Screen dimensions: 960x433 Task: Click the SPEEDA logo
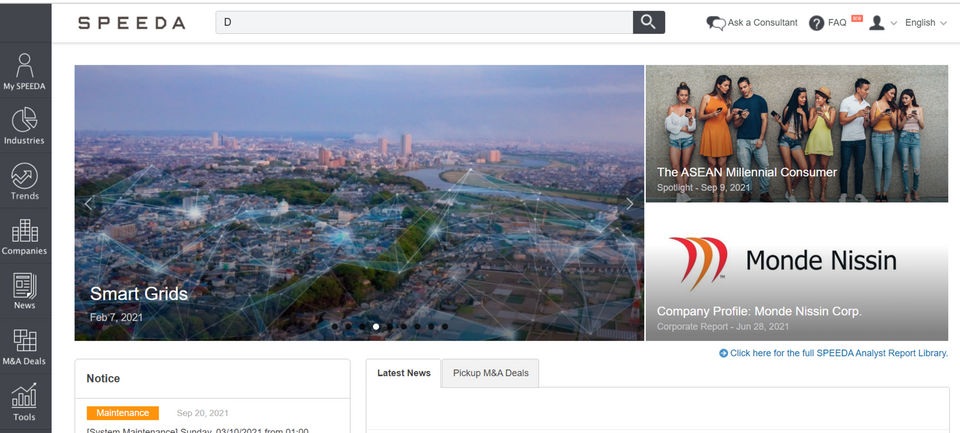[131, 23]
